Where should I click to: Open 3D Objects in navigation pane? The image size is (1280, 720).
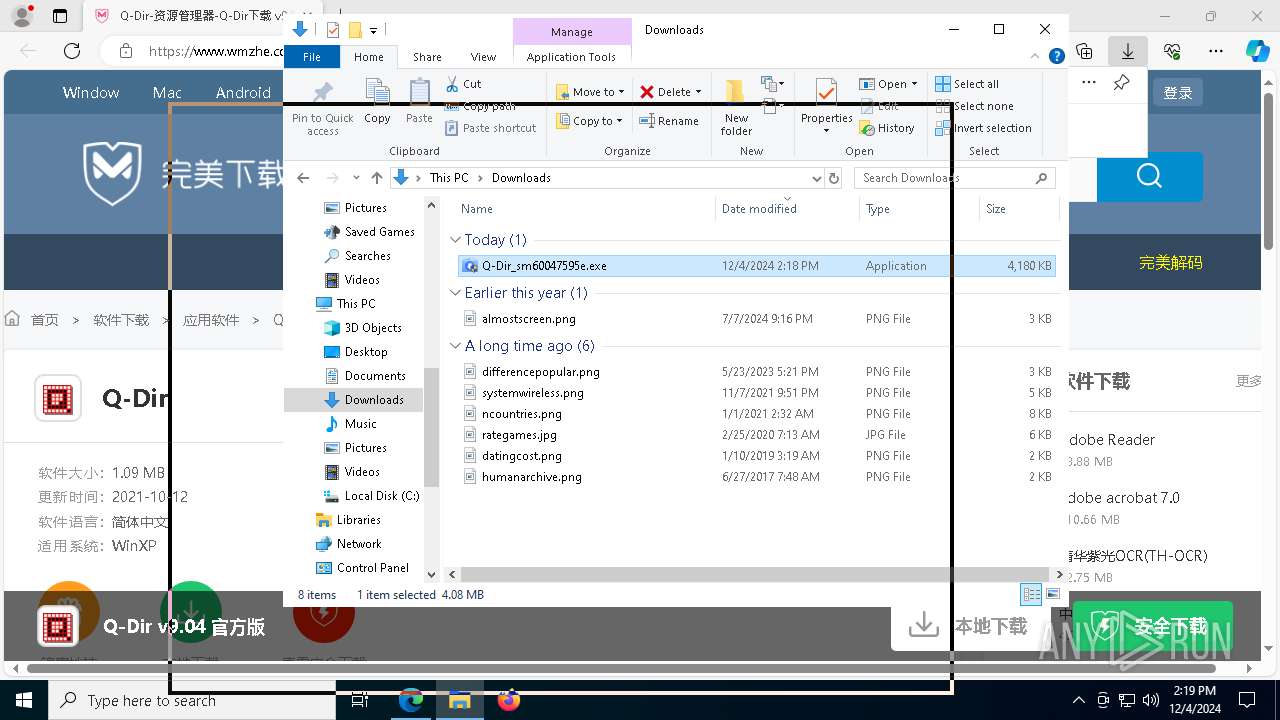pos(363,328)
